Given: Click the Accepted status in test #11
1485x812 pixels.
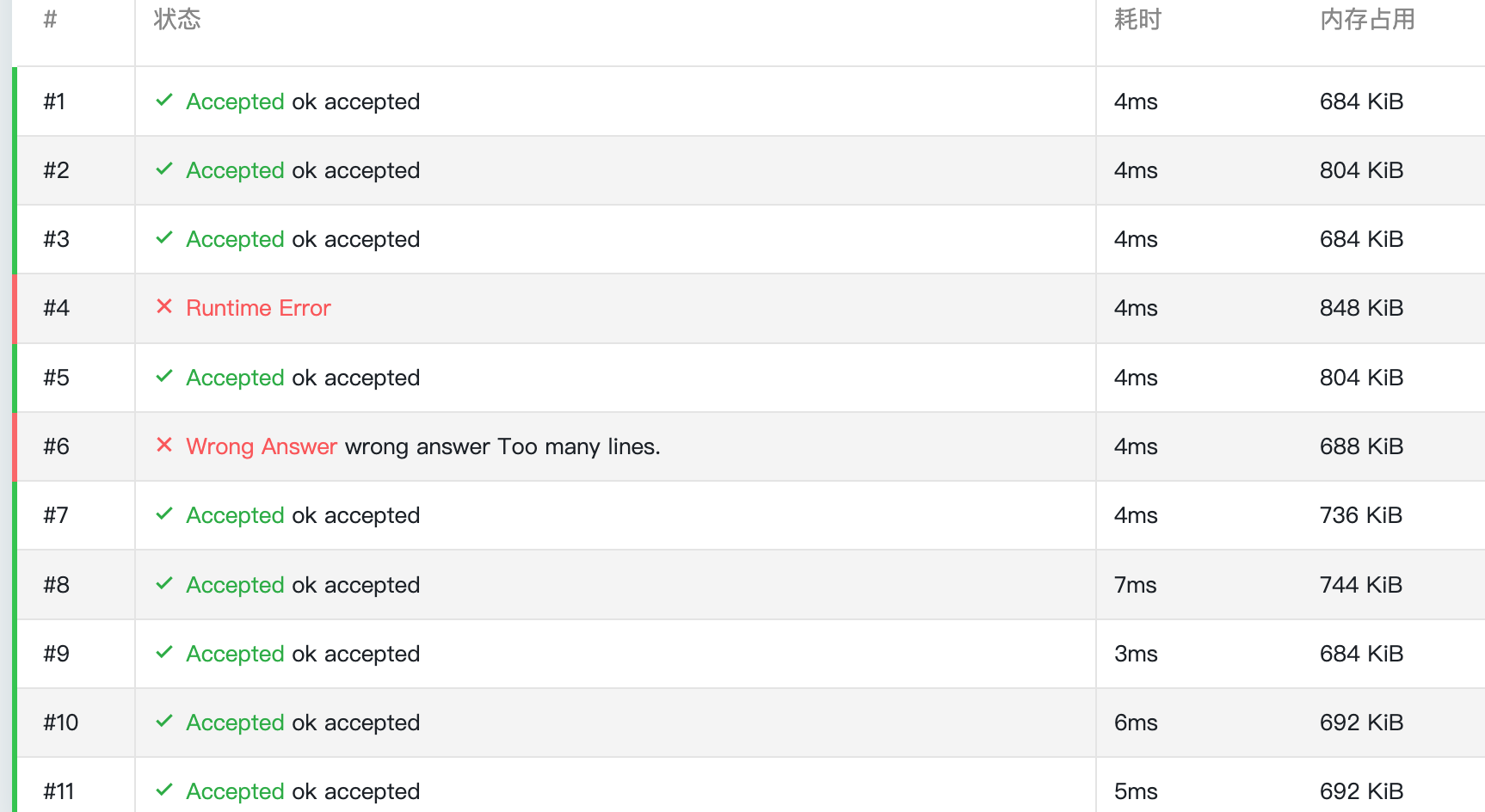Looking at the screenshot, I should 235,791.
